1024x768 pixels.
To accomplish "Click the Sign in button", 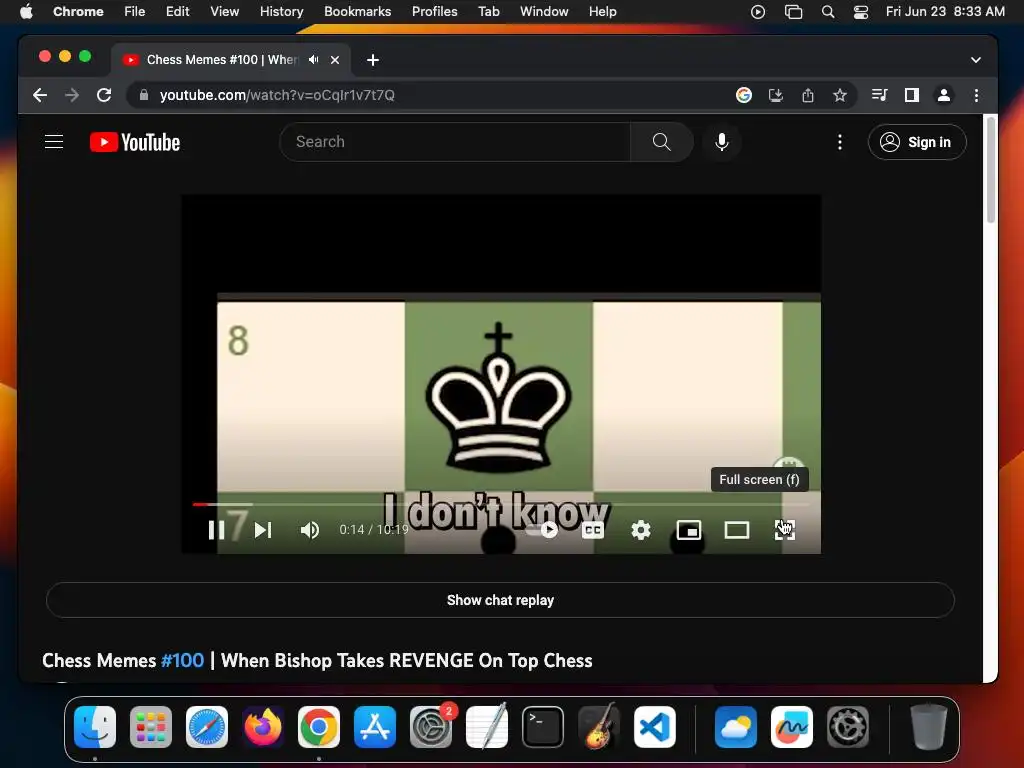I will coord(917,142).
